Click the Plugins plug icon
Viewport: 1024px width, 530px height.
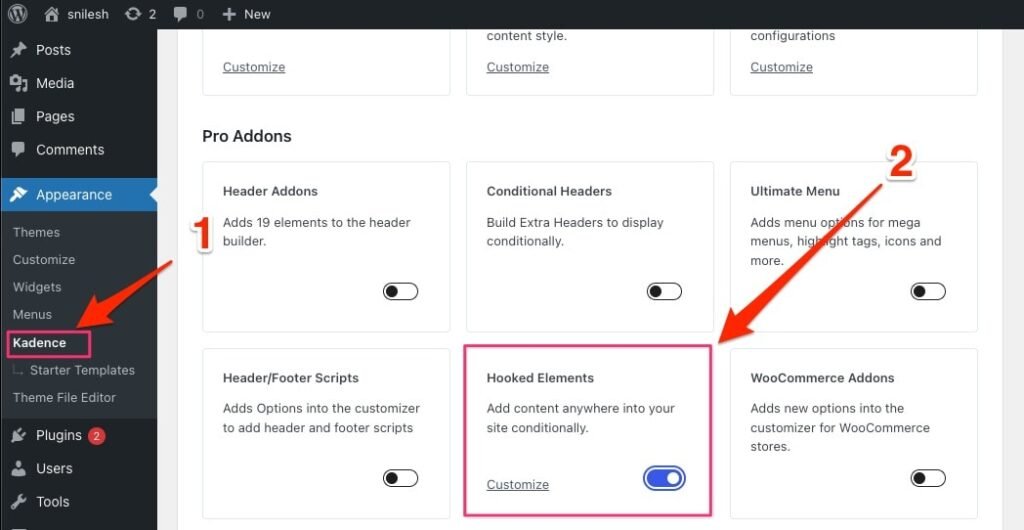(x=18, y=435)
